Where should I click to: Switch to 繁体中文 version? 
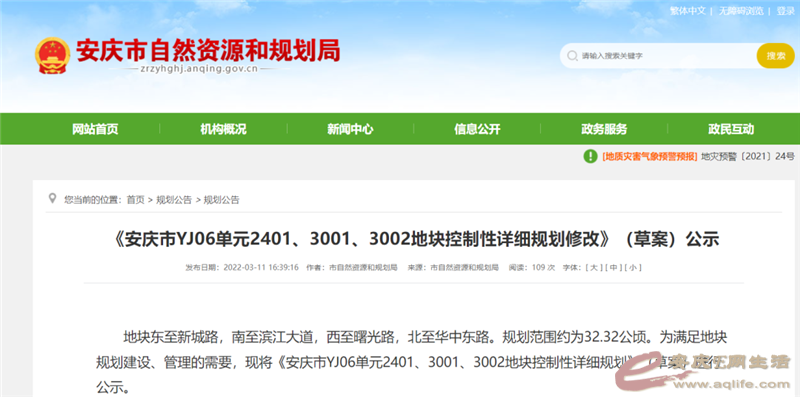tap(687, 11)
